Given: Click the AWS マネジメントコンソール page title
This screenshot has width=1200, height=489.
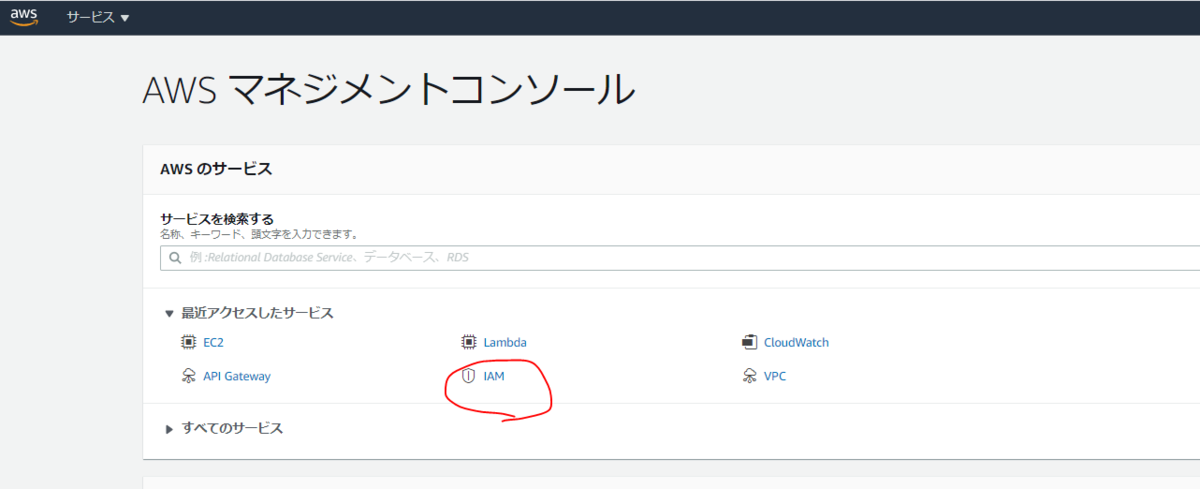Looking at the screenshot, I should [389, 90].
